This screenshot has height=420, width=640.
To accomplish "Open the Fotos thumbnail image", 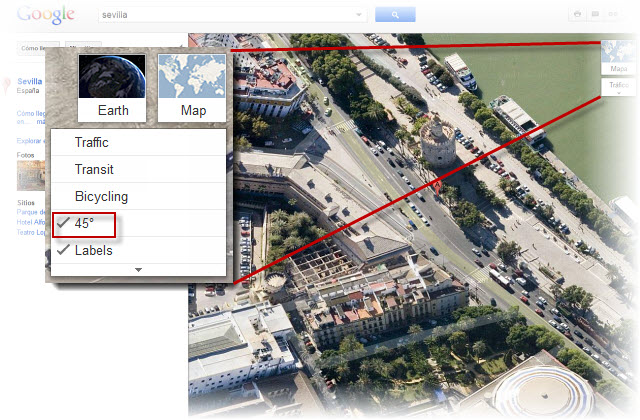I will click(31, 176).
